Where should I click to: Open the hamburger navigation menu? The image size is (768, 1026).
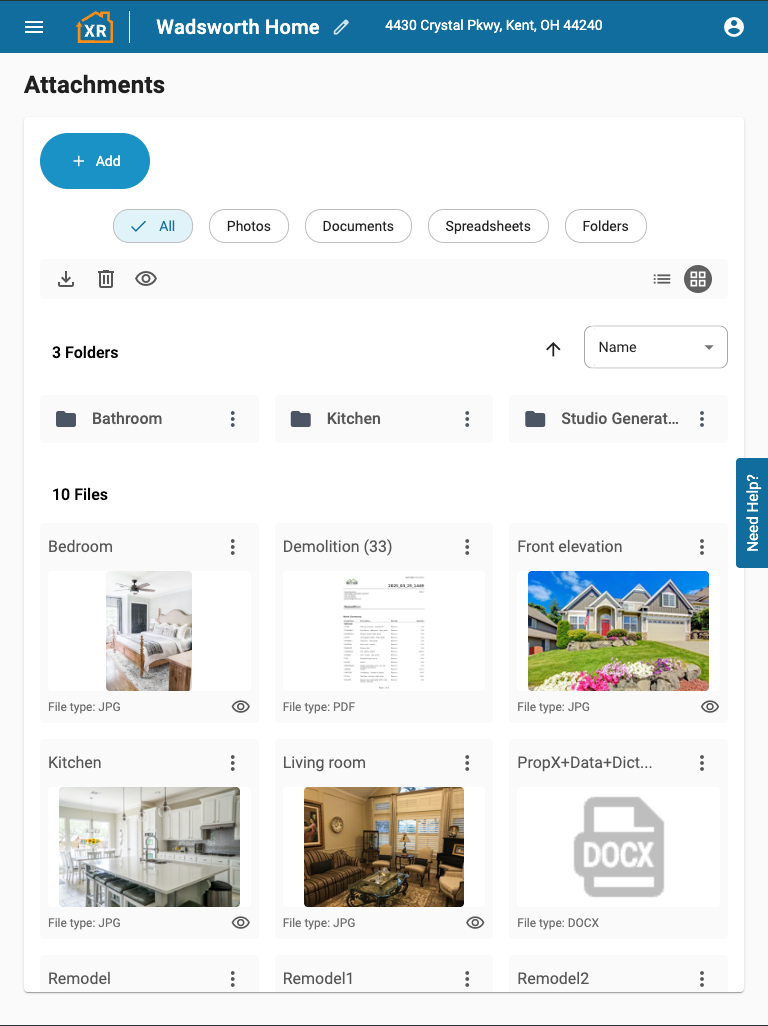tap(34, 27)
